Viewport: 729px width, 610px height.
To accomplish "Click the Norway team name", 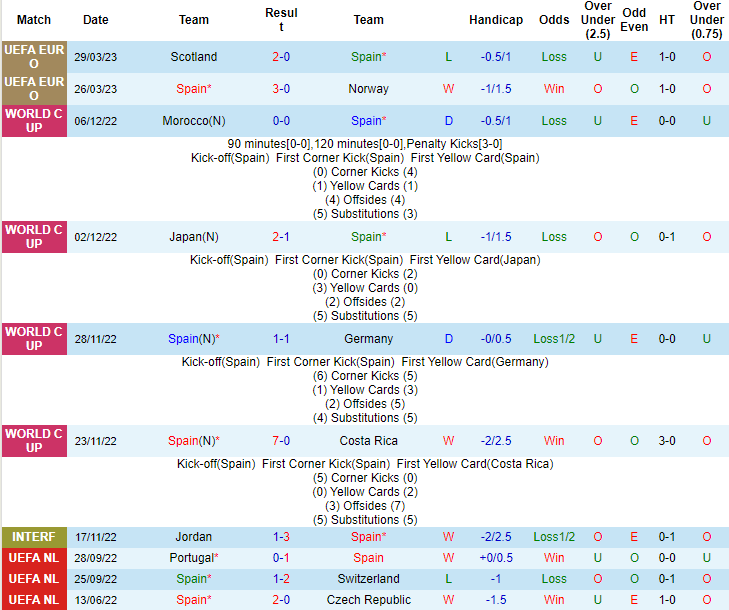I will (x=368, y=89).
